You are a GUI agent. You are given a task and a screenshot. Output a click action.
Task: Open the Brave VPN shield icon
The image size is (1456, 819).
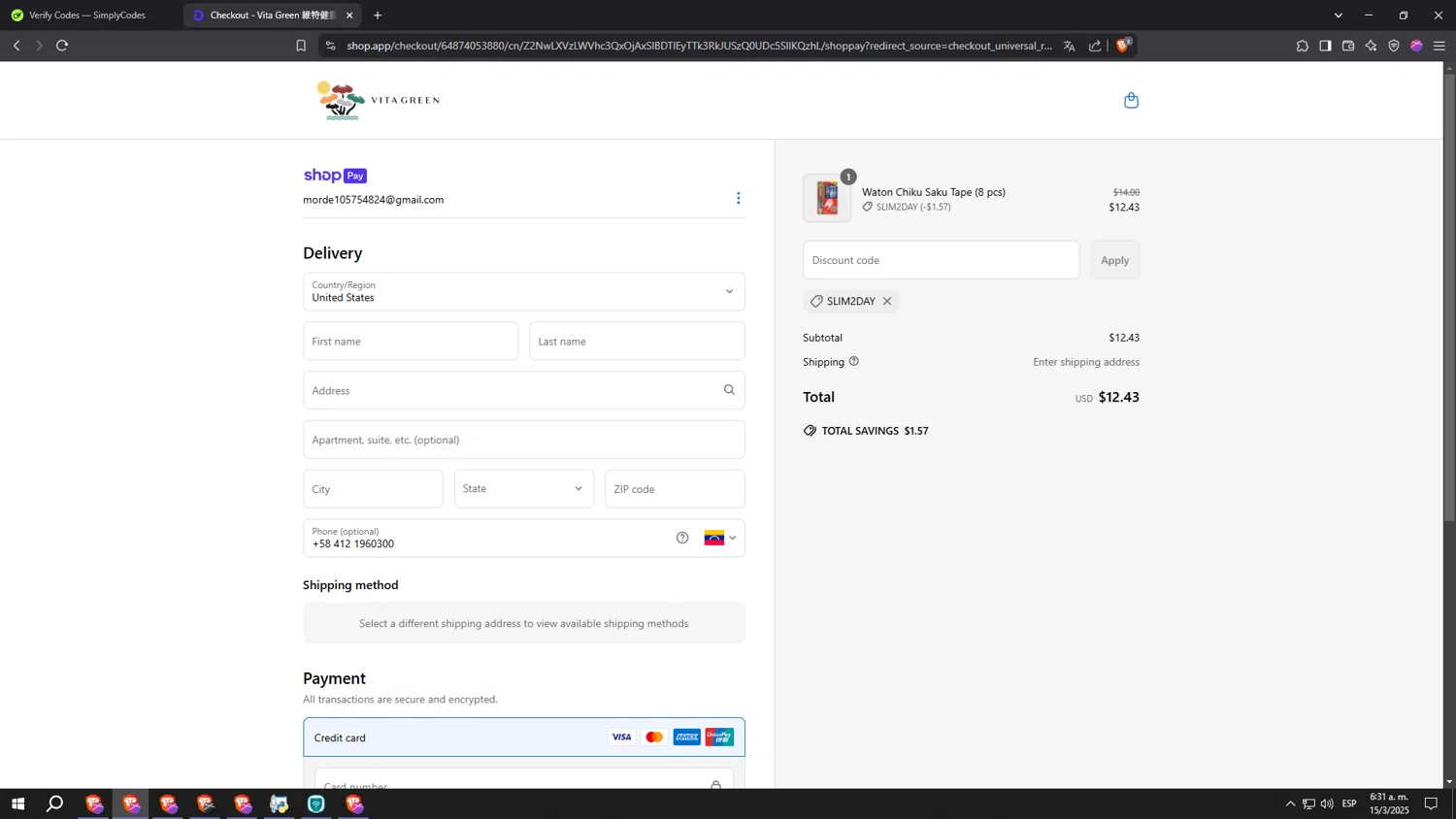point(1394,46)
